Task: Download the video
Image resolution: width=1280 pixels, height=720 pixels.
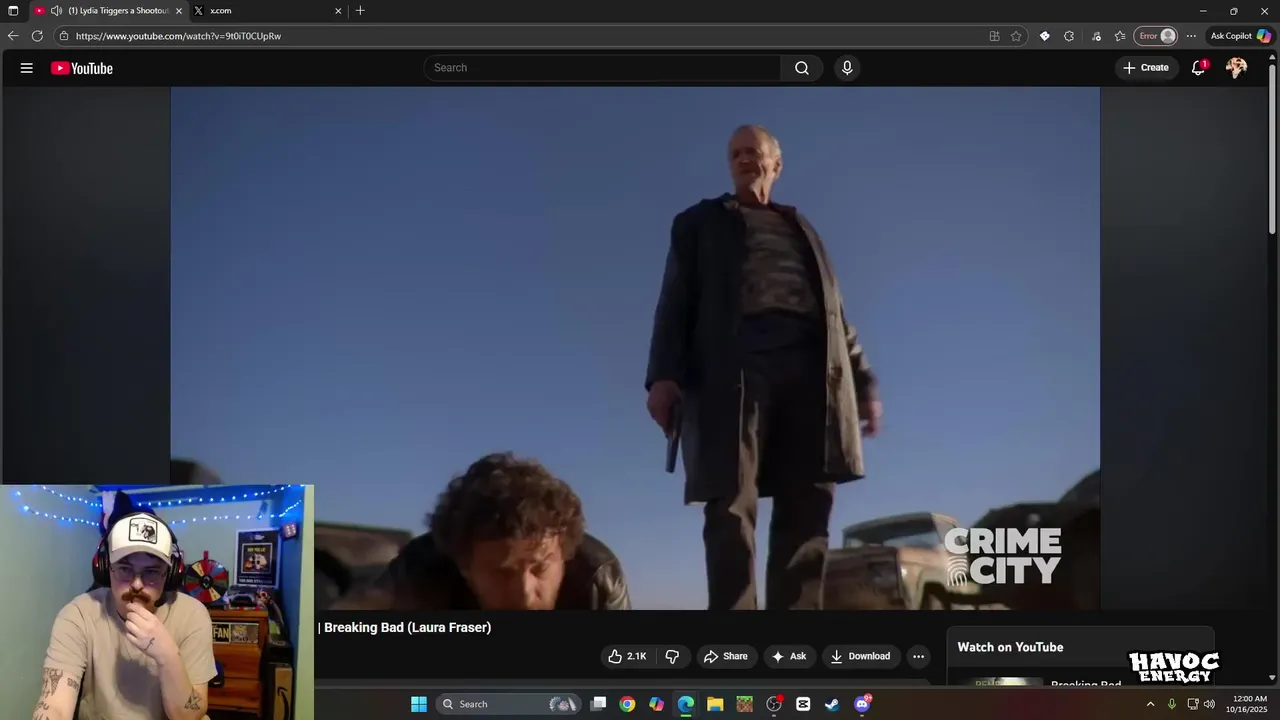Action: coord(860,656)
